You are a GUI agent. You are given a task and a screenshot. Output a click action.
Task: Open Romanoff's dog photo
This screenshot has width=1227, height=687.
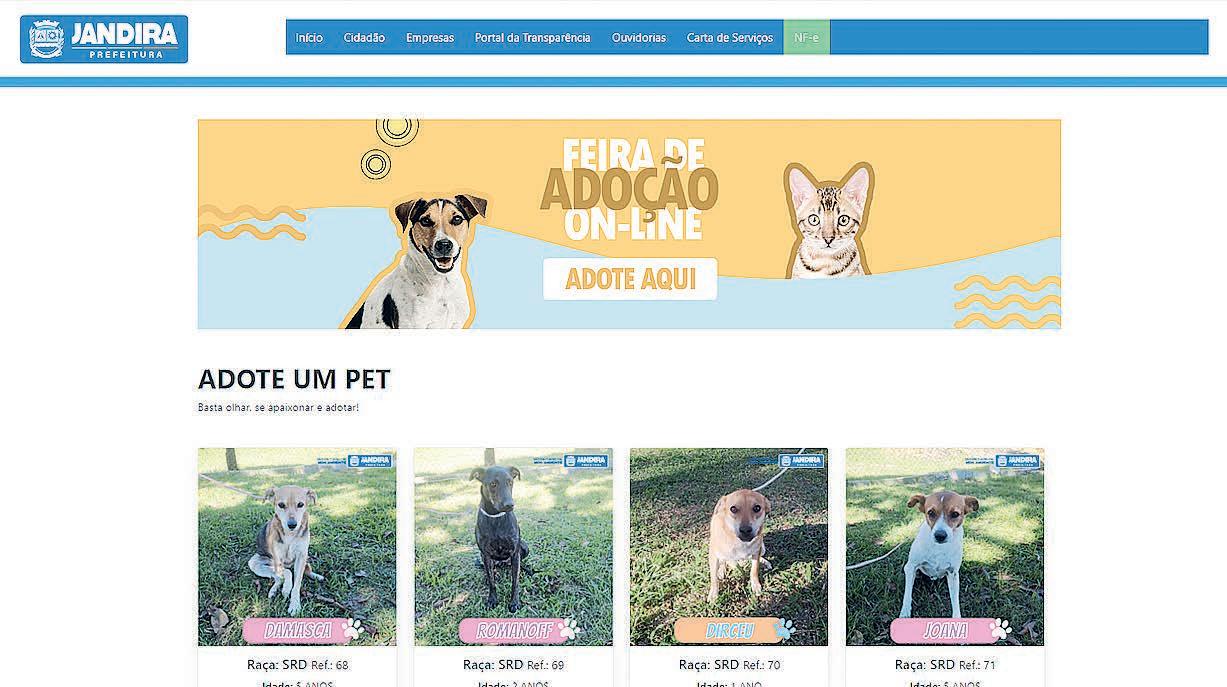pos(513,547)
